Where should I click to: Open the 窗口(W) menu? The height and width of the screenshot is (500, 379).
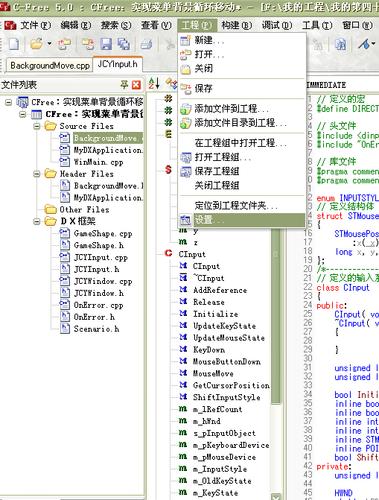(357, 25)
